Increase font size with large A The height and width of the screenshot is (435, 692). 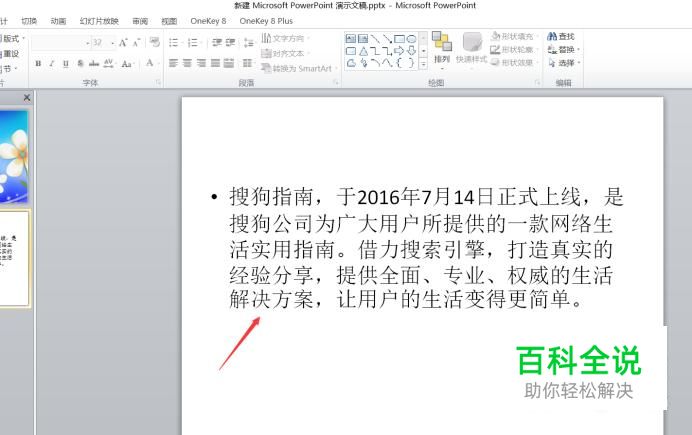(123, 43)
